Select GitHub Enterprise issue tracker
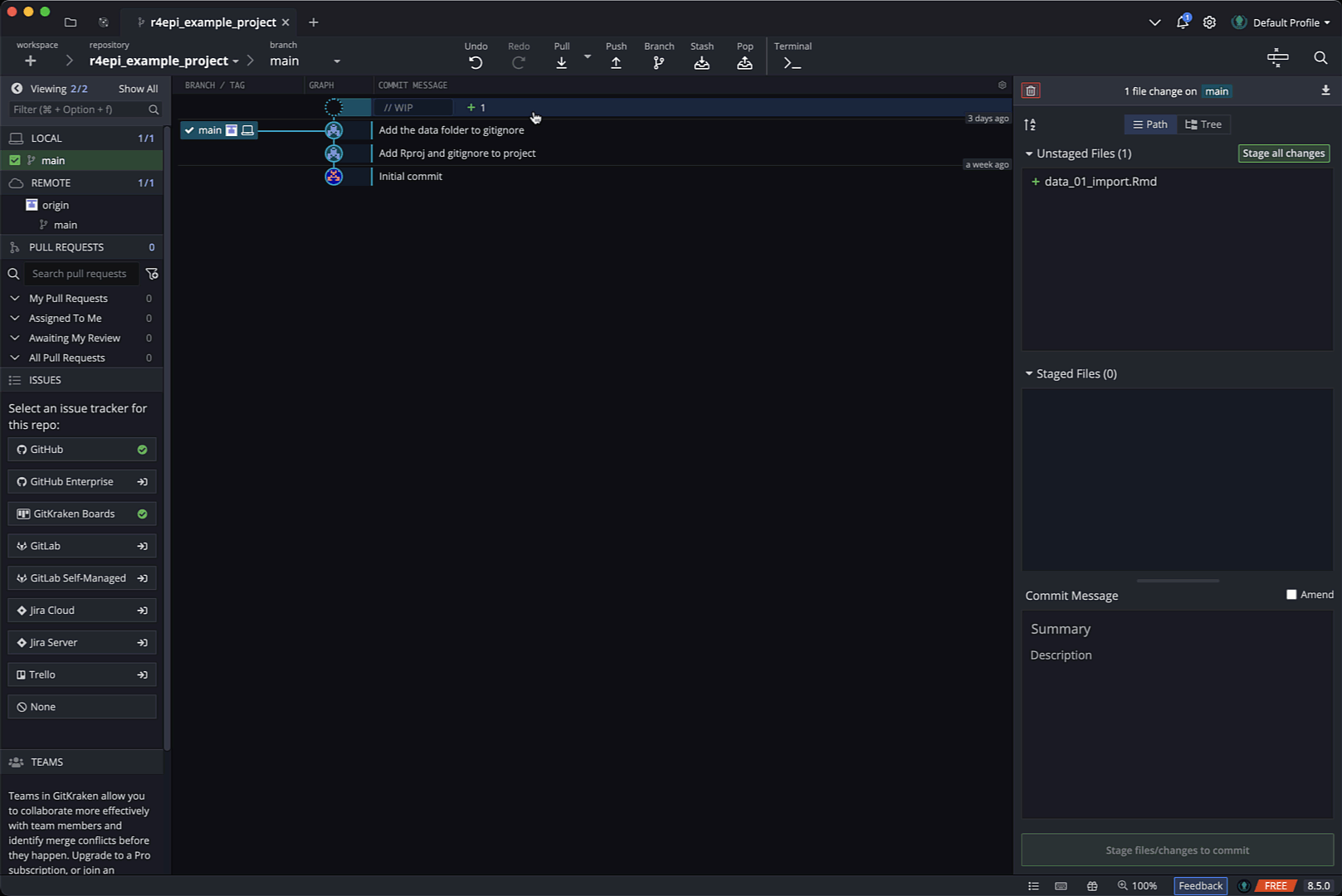The image size is (1342, 896). (81, 482)
